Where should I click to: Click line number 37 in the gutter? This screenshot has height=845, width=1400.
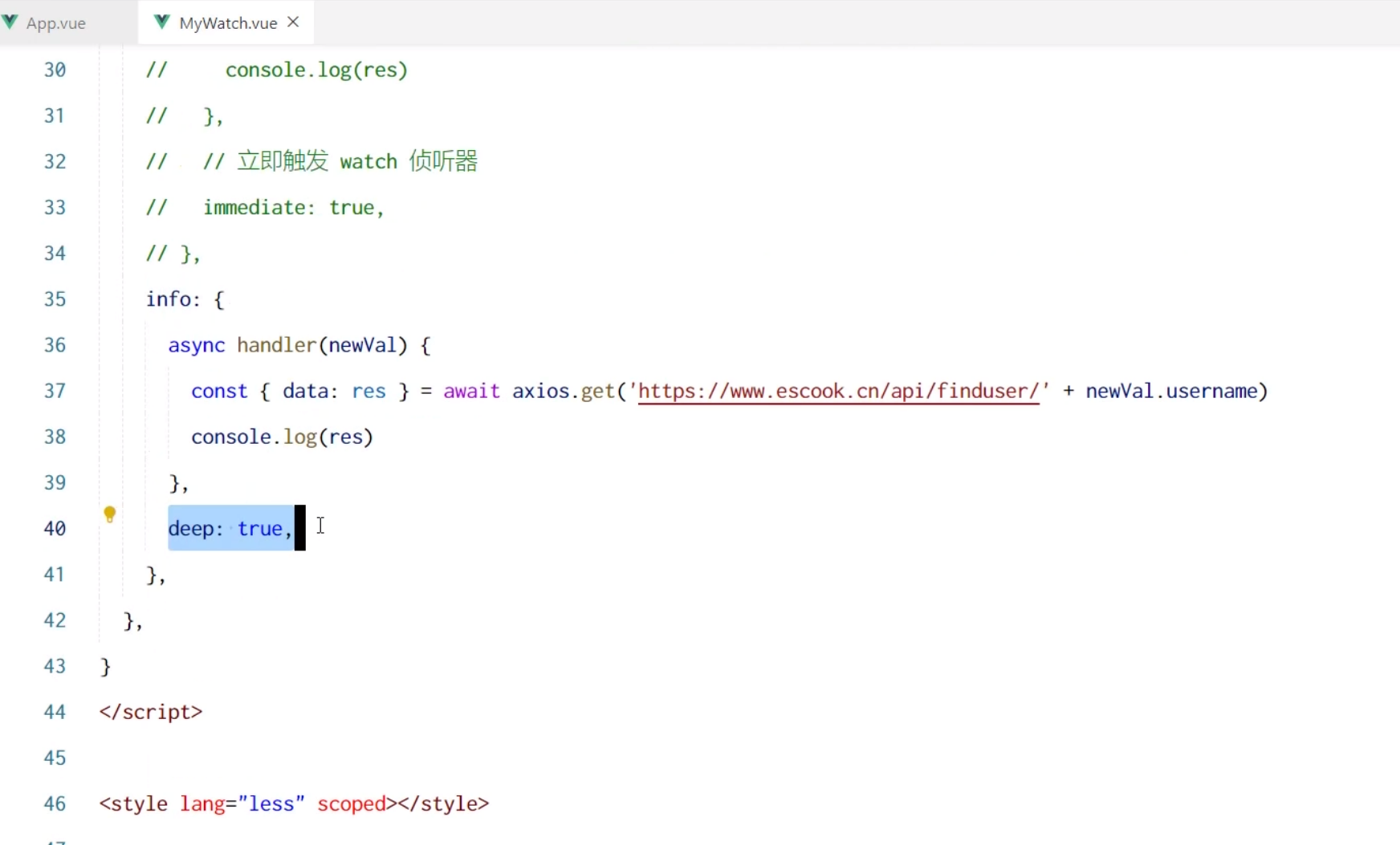55,392
